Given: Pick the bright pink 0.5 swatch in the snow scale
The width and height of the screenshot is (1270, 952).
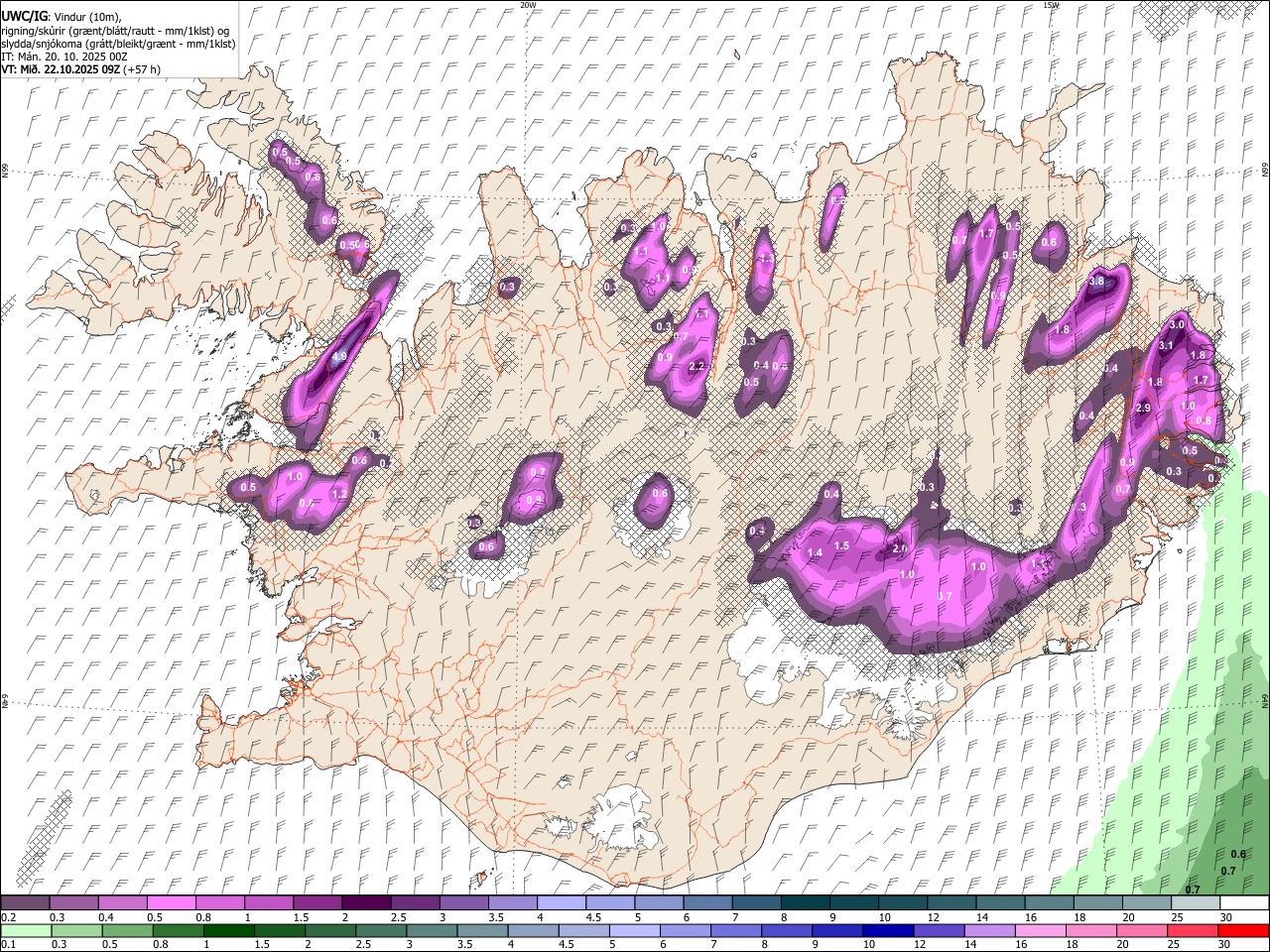Looking at the screenshot, I should coord(171,903).
